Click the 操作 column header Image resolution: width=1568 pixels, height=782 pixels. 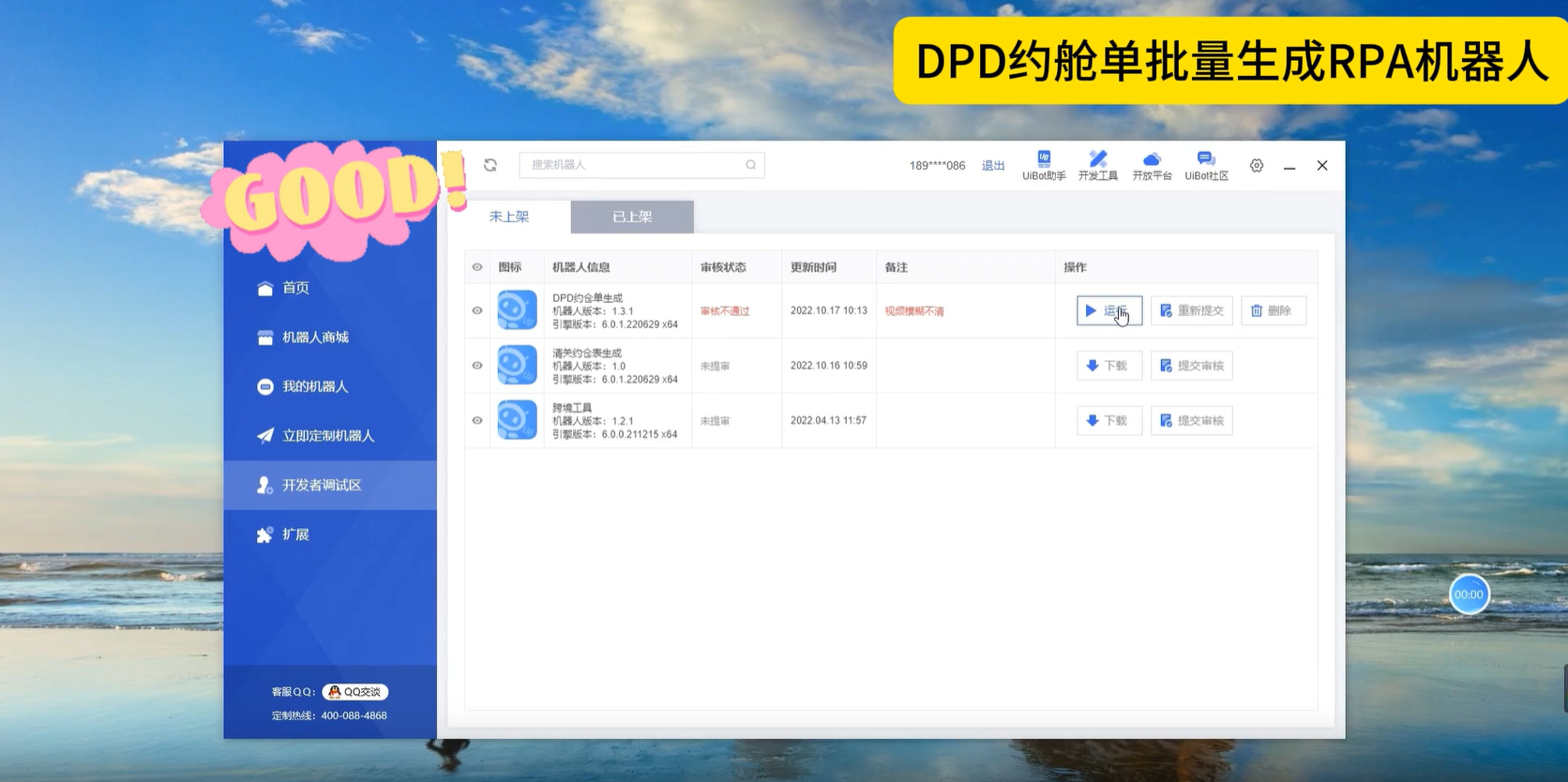click(x=1075, y=267)
